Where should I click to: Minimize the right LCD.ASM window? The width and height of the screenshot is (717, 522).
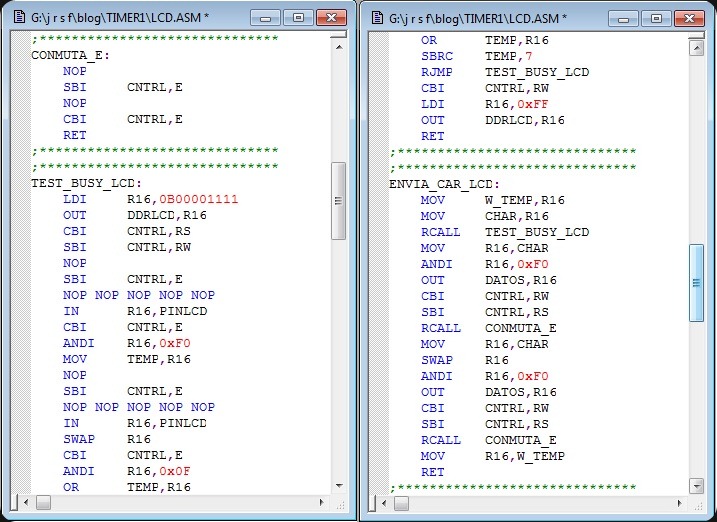coord(622,18)
